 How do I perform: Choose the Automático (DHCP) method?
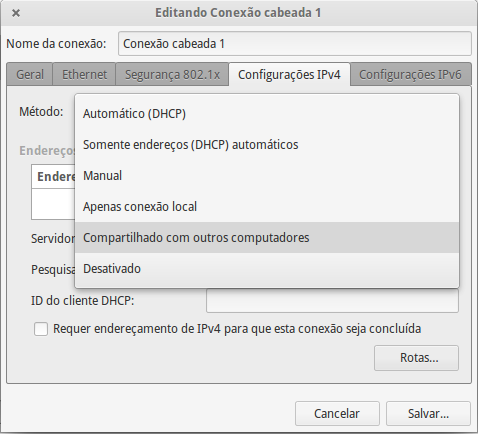267,114
